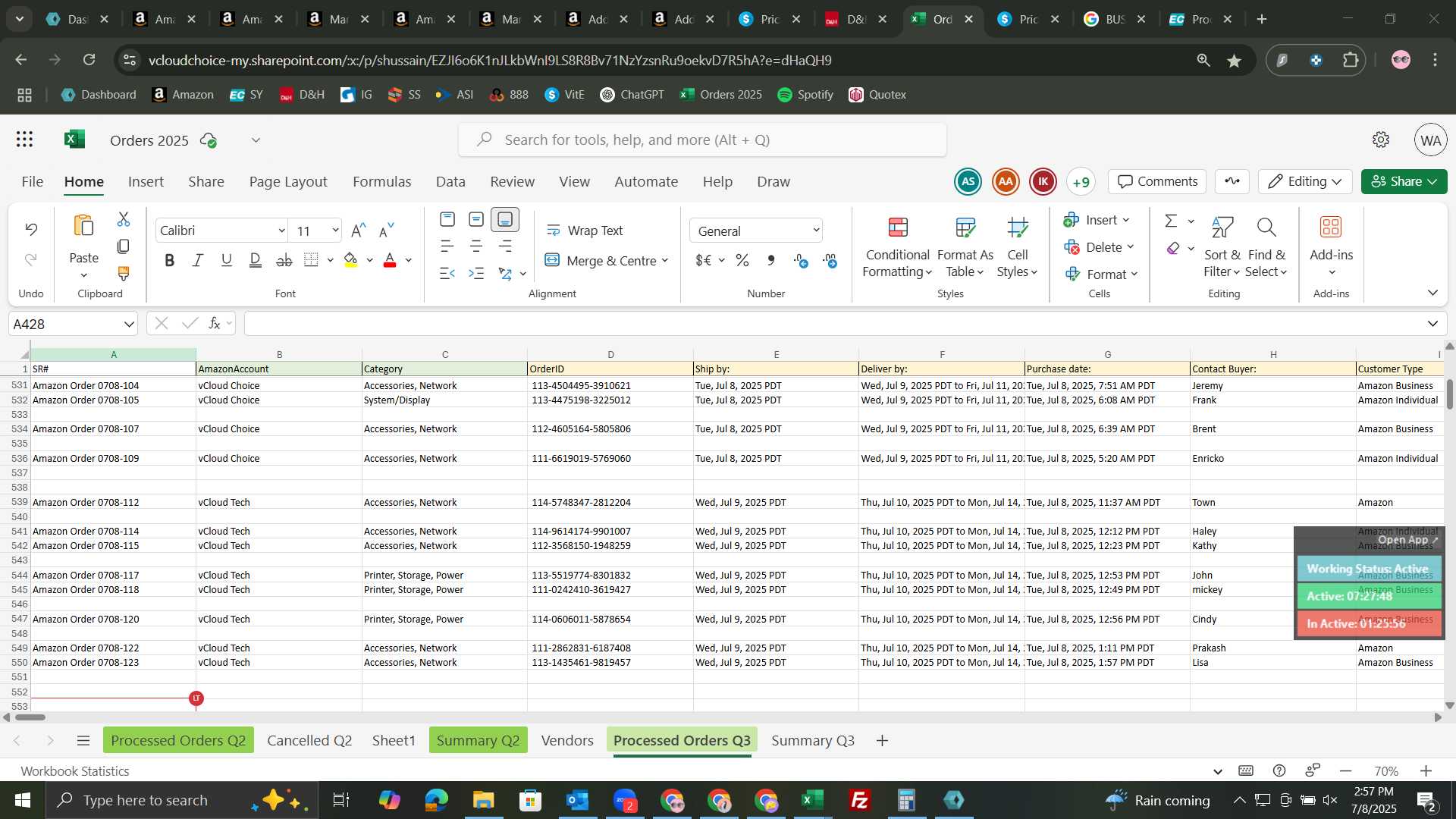Click the Comments button
1456x819 pixels.
pos(1157,182)
